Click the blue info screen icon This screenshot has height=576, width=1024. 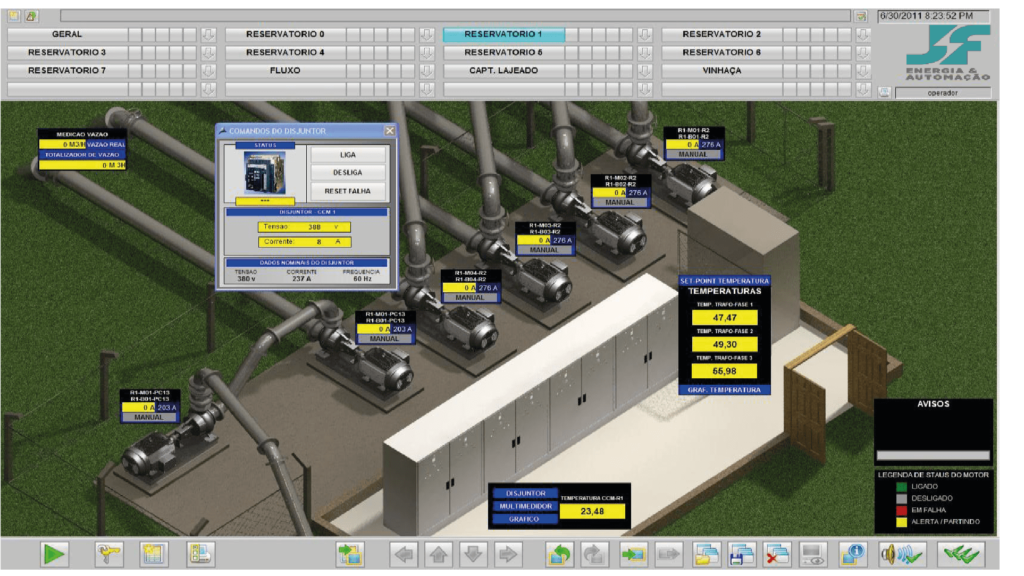click(x=853, y=555)
